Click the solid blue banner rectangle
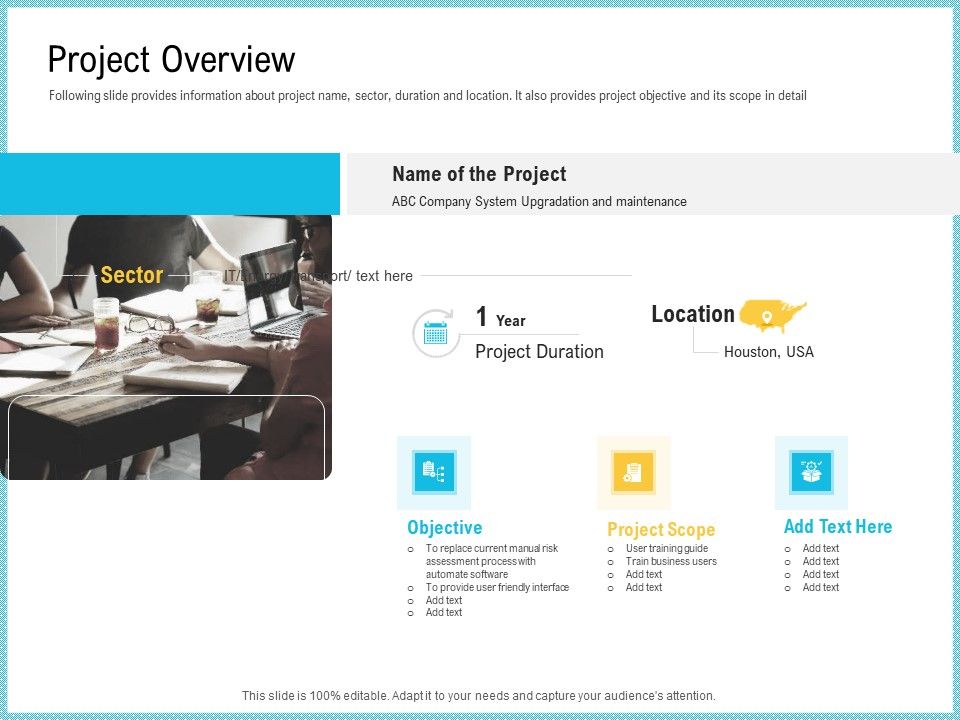The width and height of the screenshot is (960, 720). click(x=170, y=184)
